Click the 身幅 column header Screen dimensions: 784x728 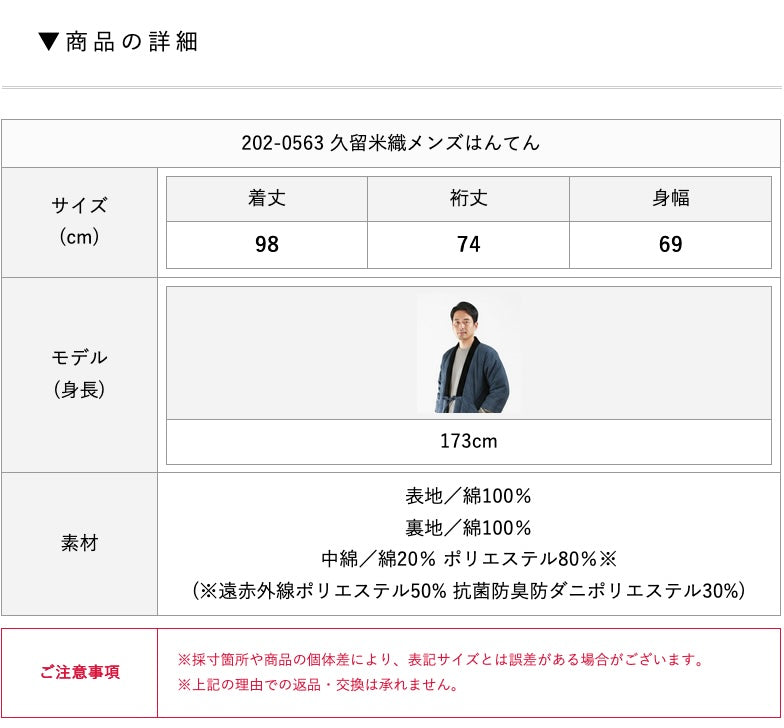click(x=670, y=198)
